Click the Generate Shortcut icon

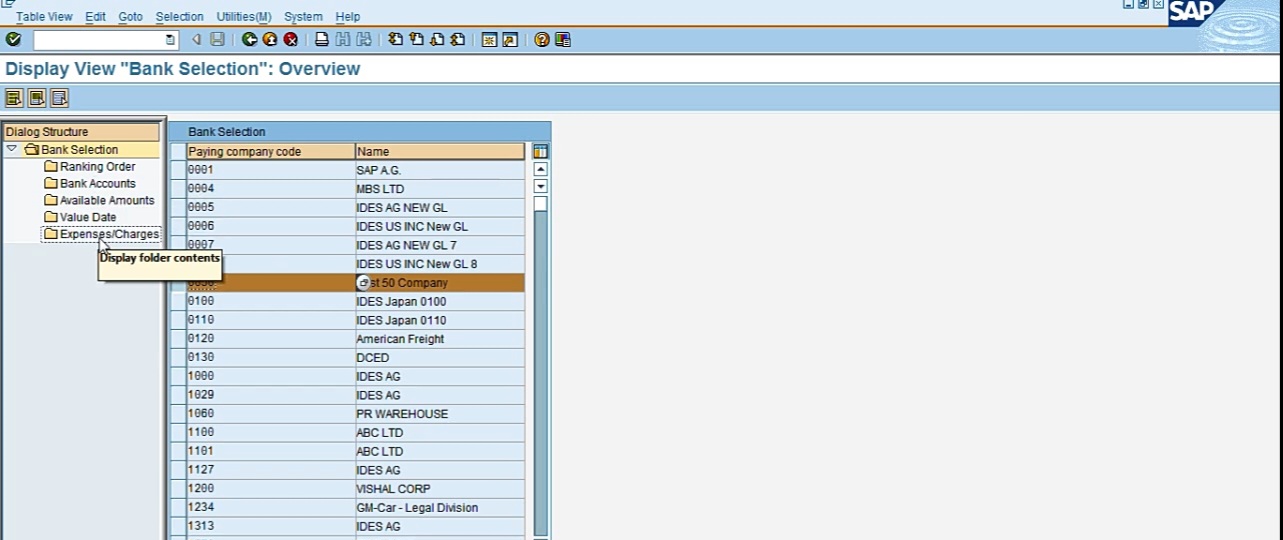coord(510,40)
